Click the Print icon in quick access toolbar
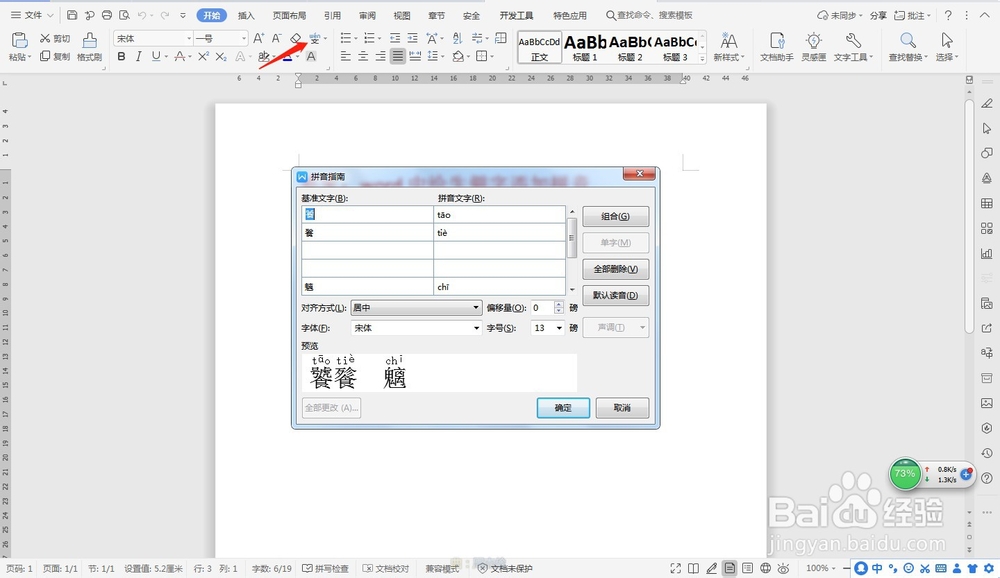The width and height of the screenshot is (1000, 578). click(x=107, y=15)
